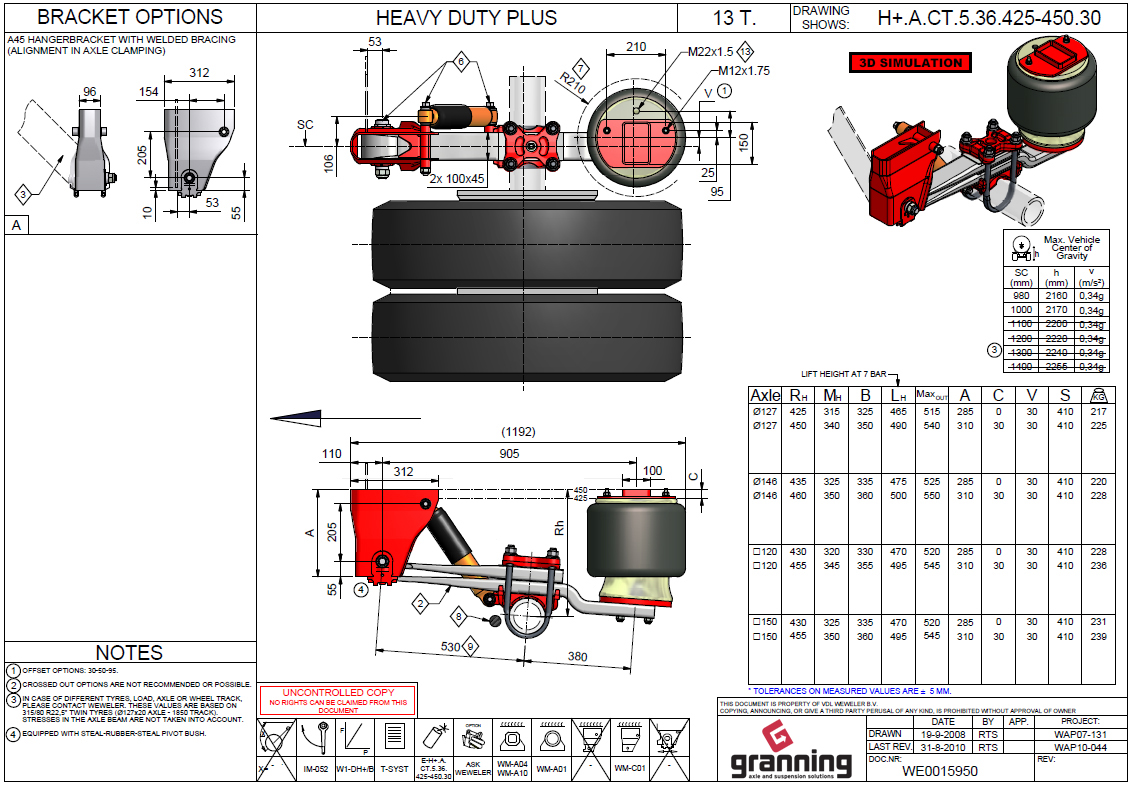The width and height of the screenshot is (1130, 785).
Task: Click the M12x1.75 thread label
Action: (x=744, y=71)
